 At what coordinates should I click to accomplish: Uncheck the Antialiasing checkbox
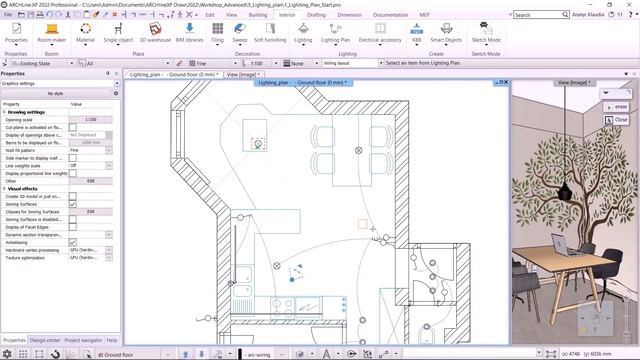pos(73,242)
